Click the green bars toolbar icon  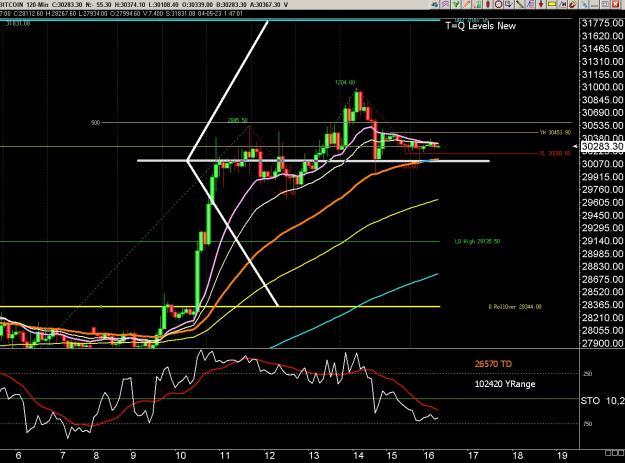(x=478, y=4)
